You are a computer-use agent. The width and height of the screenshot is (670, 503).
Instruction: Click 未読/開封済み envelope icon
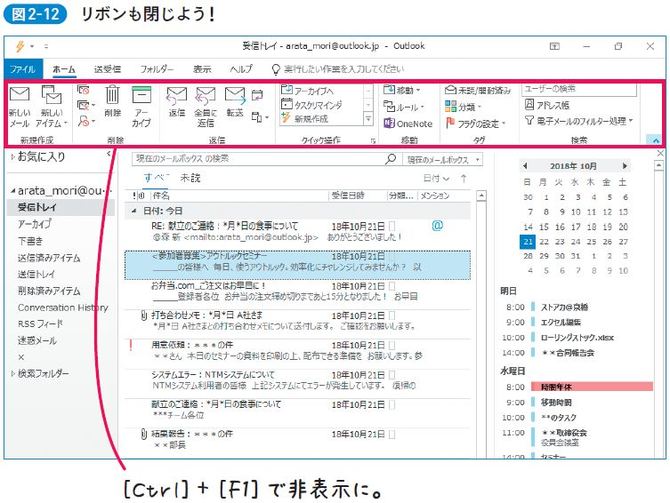coord(451,90)
